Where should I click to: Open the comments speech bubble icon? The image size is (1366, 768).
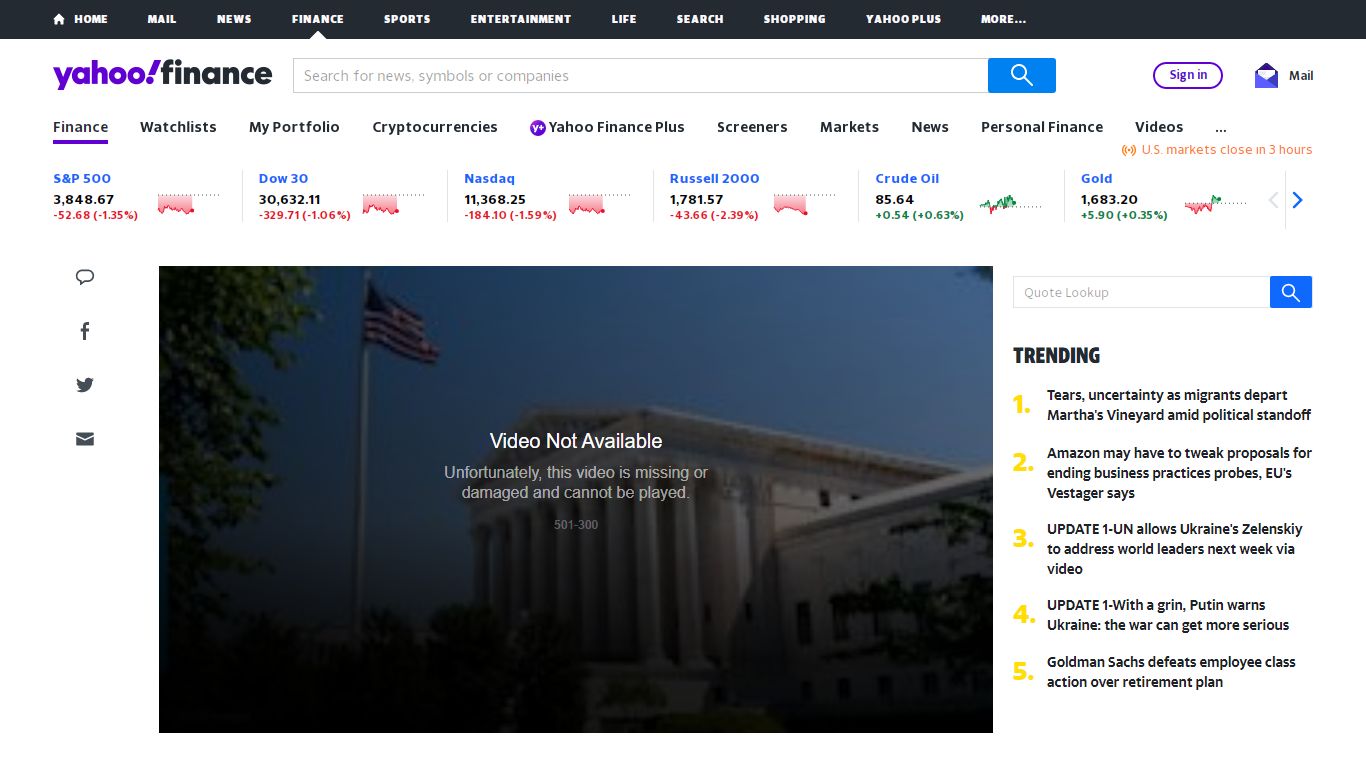click(x=85, y=277)
